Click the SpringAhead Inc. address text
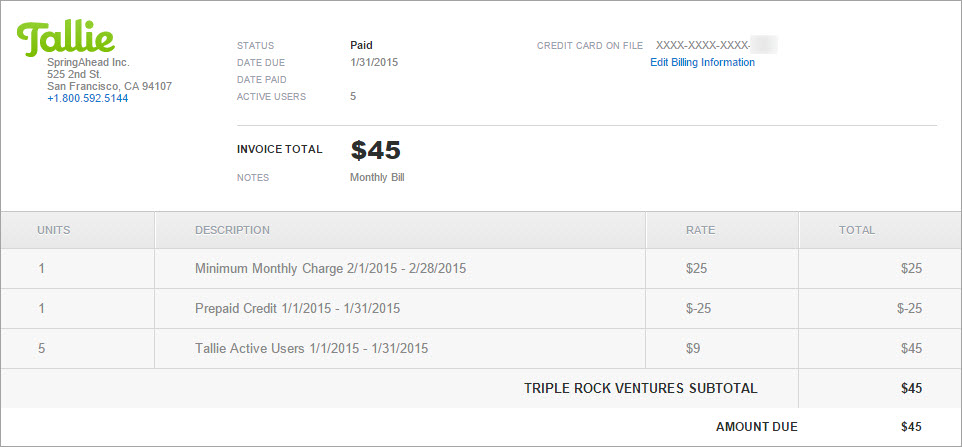 tap(110, 75)
